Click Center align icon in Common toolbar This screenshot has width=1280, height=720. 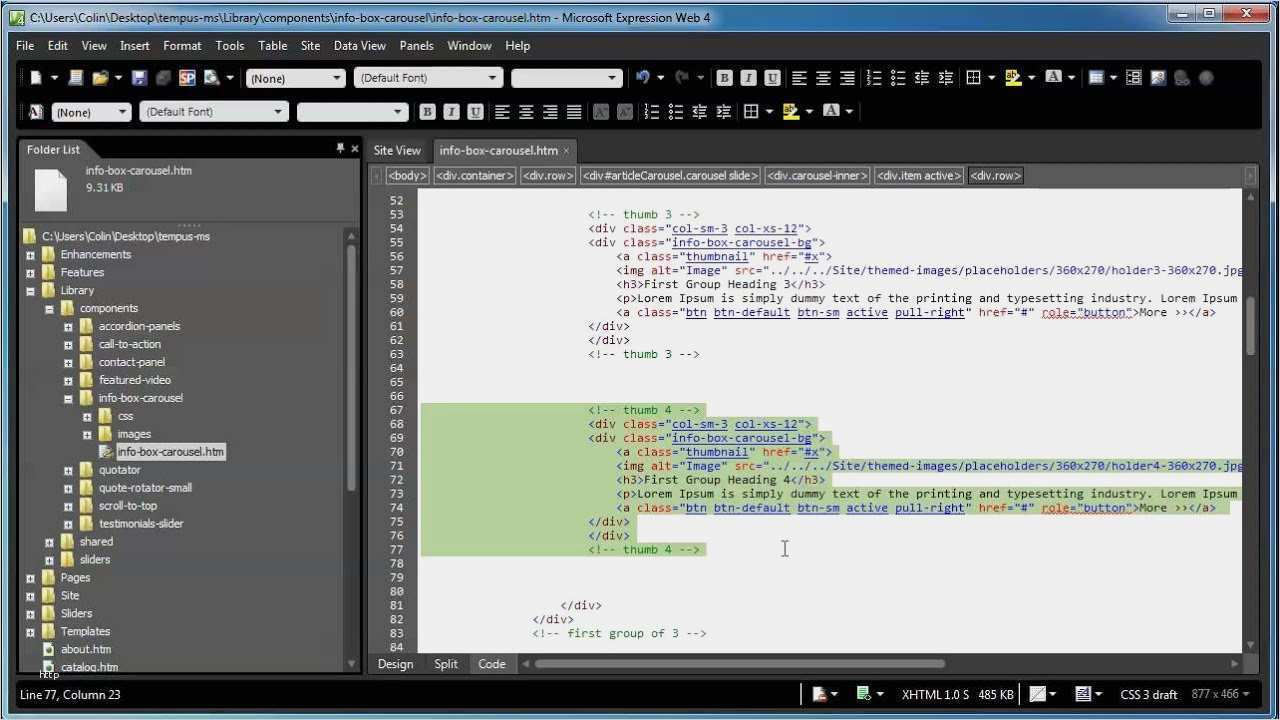click(823, 78)
